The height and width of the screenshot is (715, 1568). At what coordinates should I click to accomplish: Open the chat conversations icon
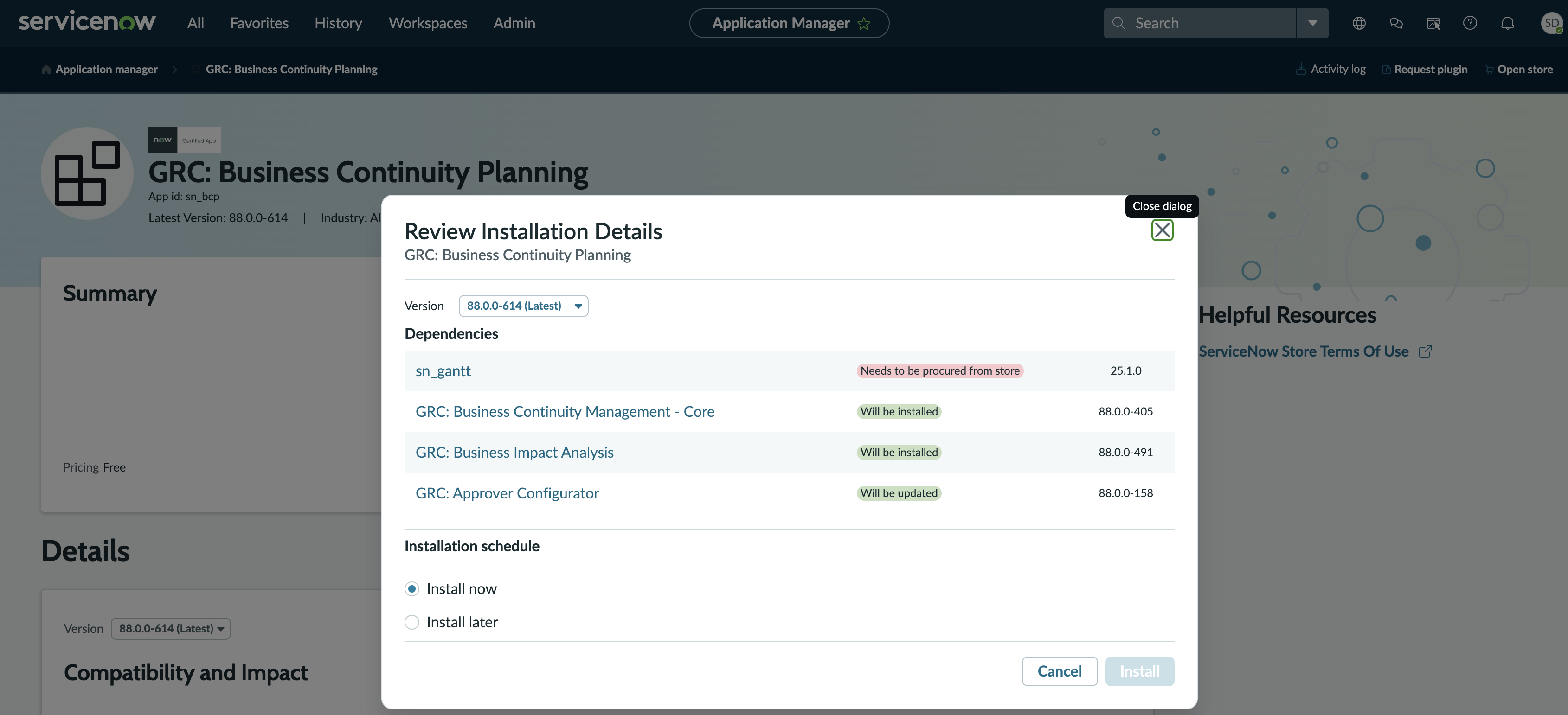pyautogui.click(x=1396, y=23)
